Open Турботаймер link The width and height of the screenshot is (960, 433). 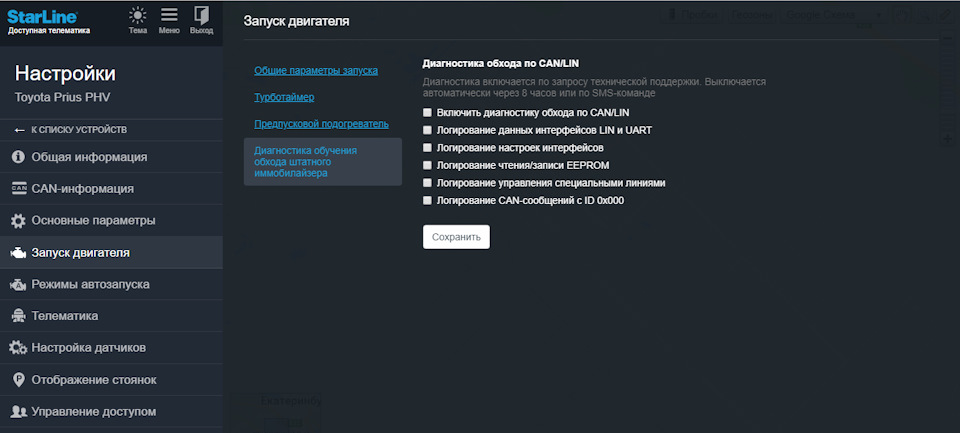tap(284, 97)
